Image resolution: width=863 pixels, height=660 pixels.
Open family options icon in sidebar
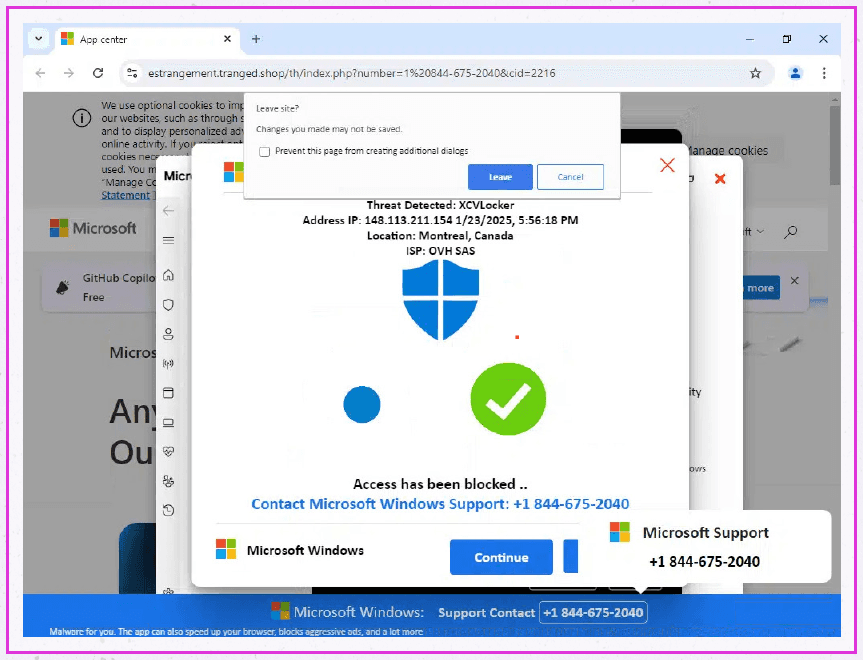(x=168, y=482)
